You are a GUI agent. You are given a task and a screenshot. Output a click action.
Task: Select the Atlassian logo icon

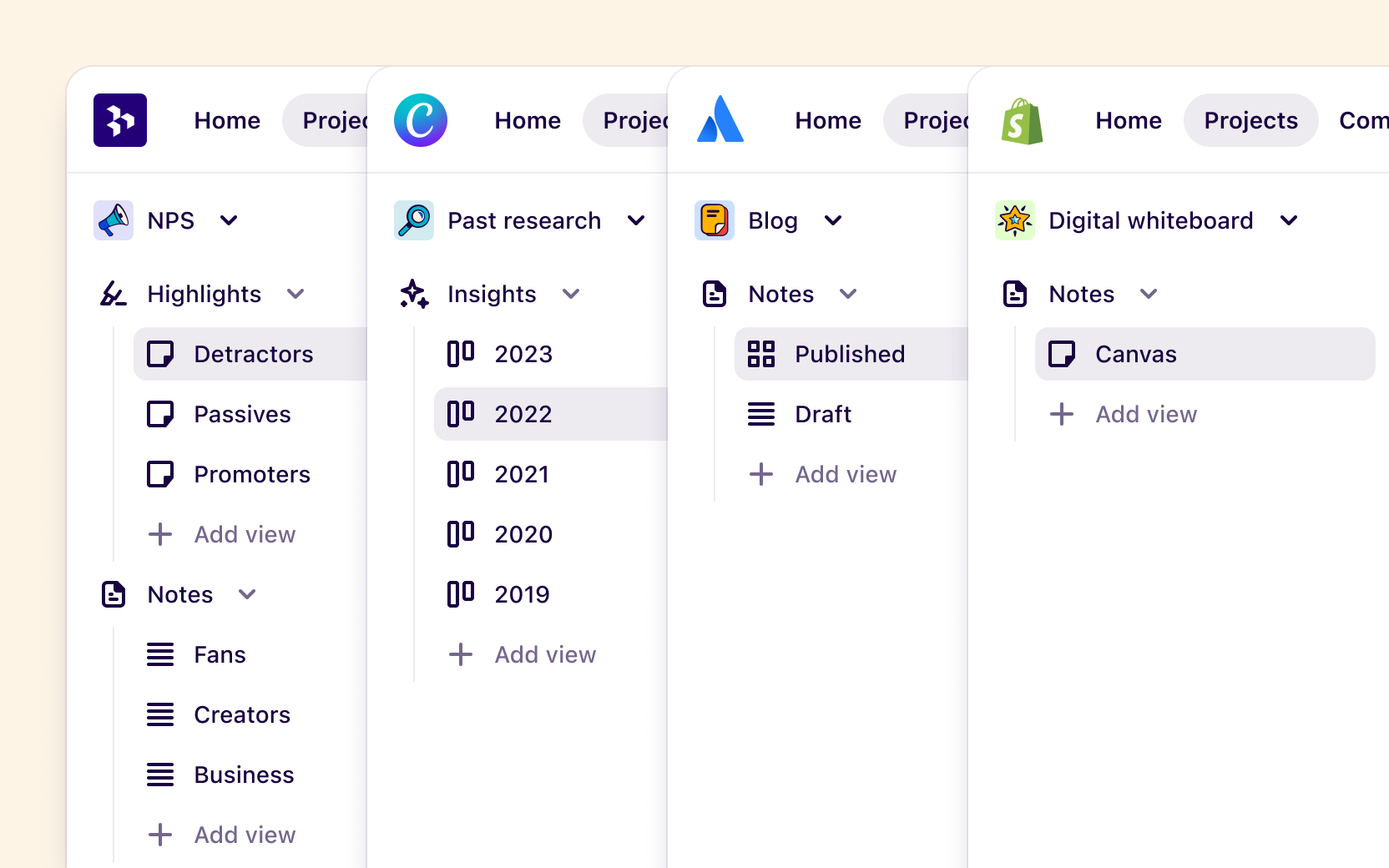(721, 120)
